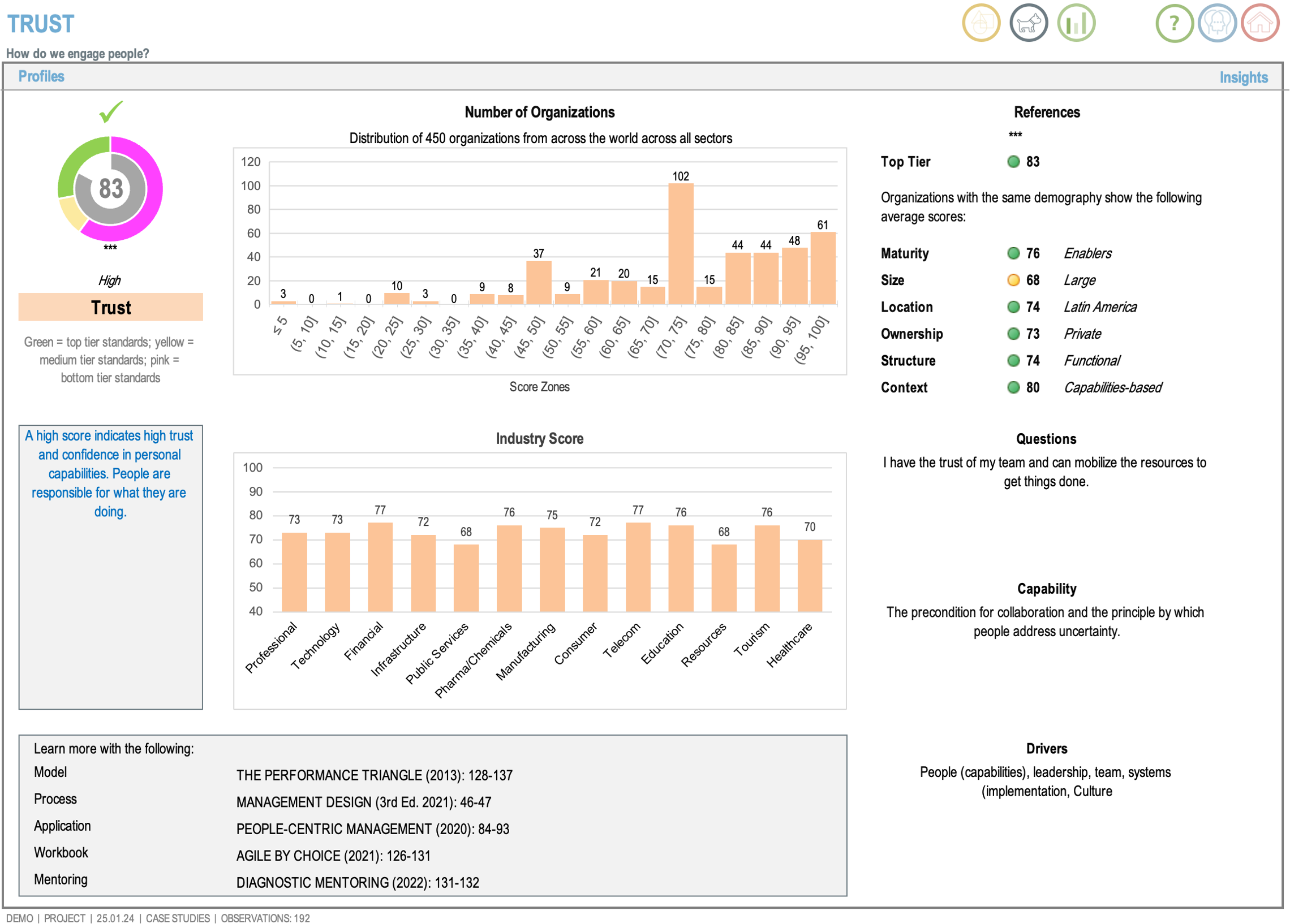Click the 'Capability' heading
This screenshot has height=924, width=1290.
(x=1047, y=589)
